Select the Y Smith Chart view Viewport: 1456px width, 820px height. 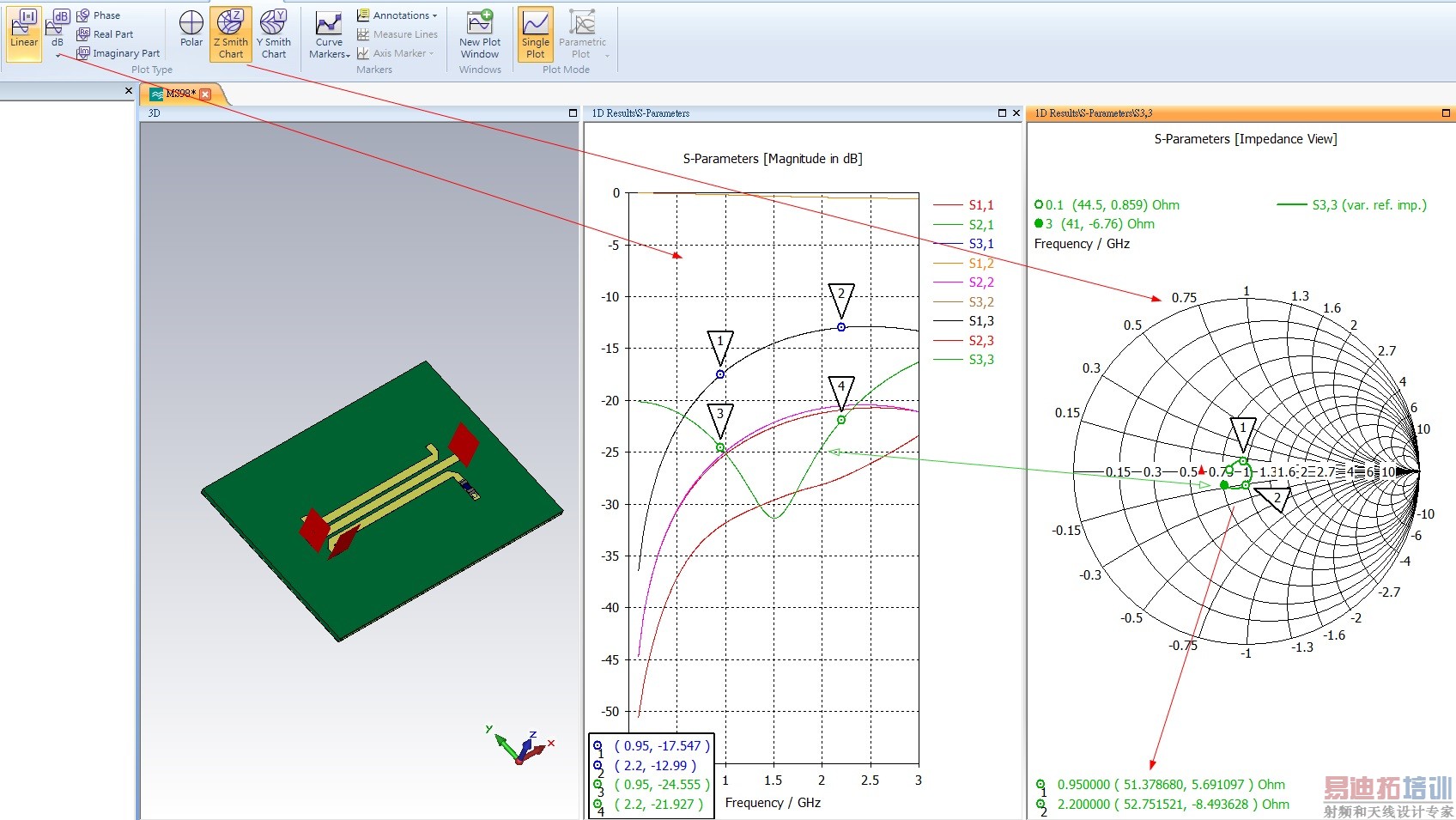point(274,34)
